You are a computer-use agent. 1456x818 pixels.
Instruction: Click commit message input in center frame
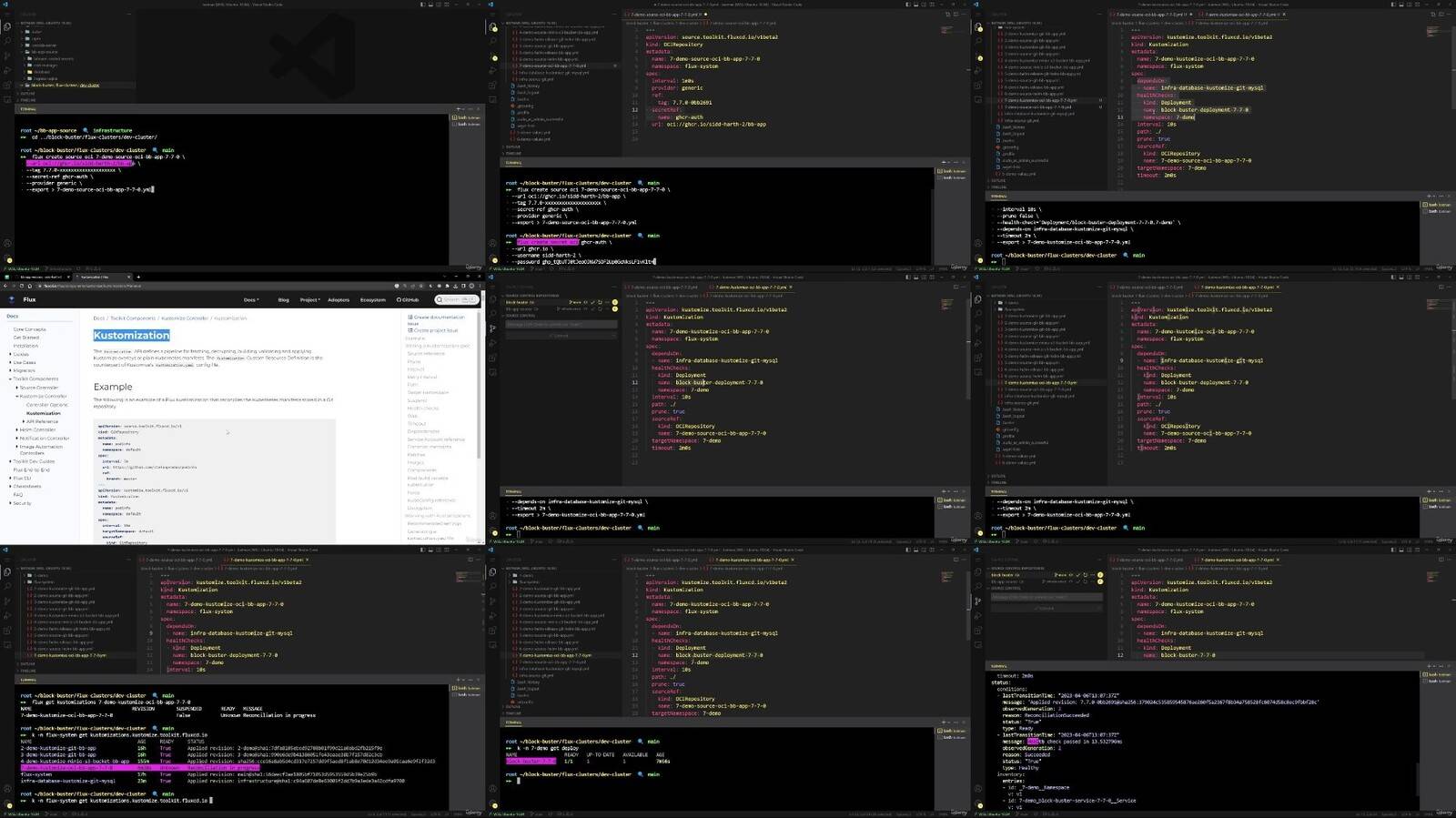coord(561,324)
